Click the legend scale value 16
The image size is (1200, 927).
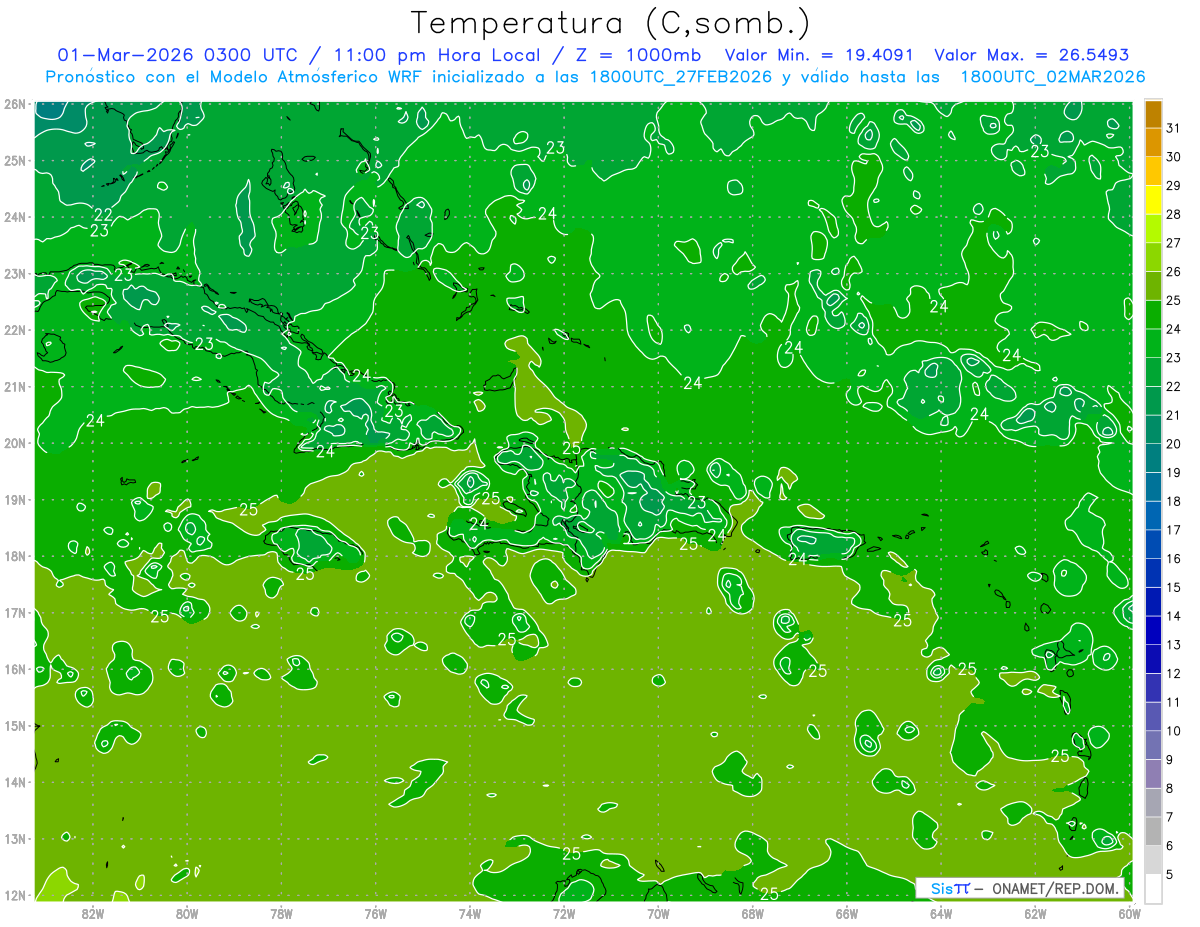point(1173,558)
